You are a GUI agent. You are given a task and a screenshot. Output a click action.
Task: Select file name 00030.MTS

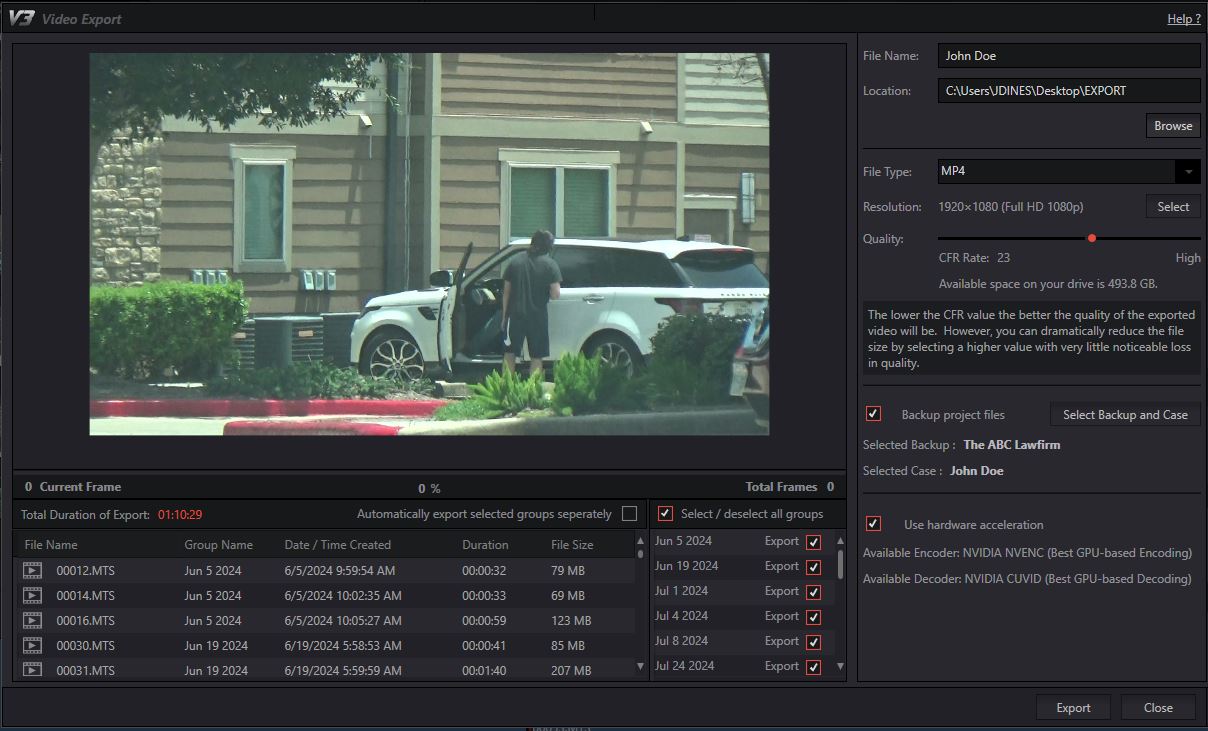pos(85,645)
